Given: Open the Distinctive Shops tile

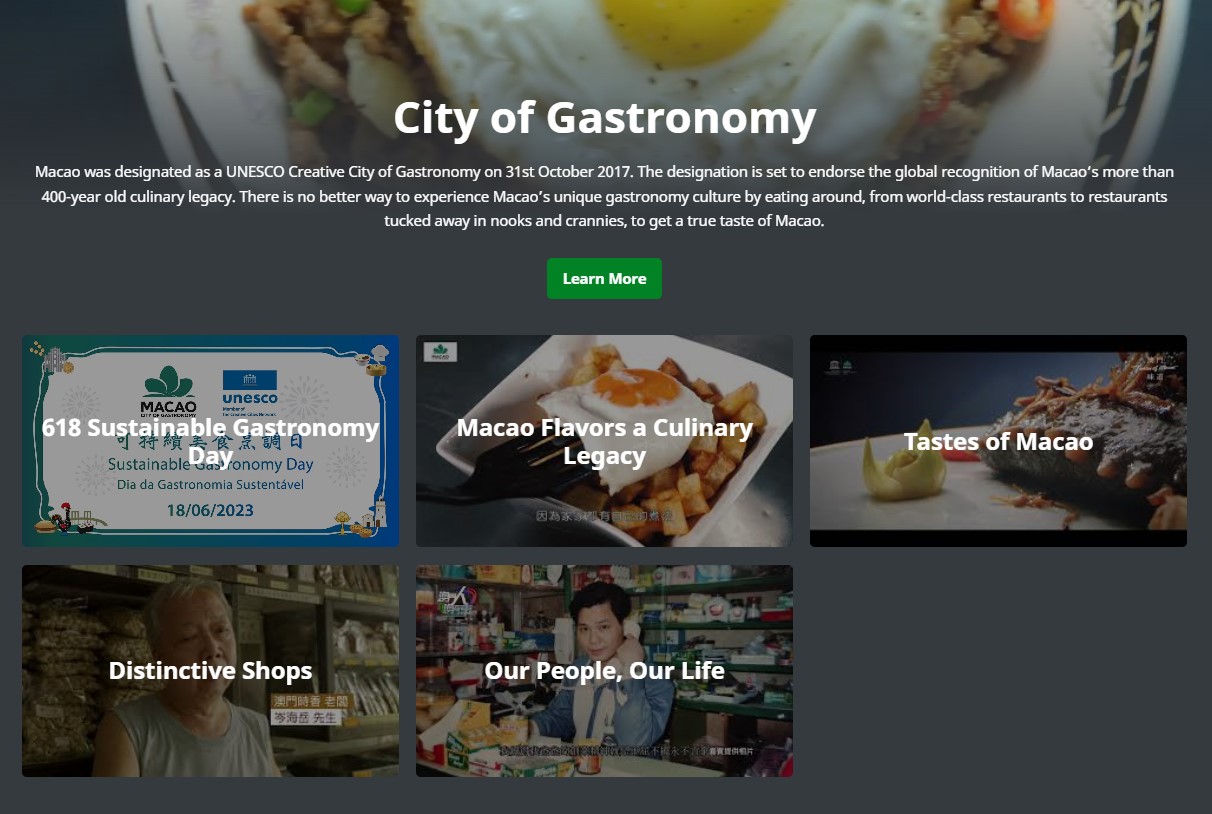Looking at the screenshot, I should 210,671.
